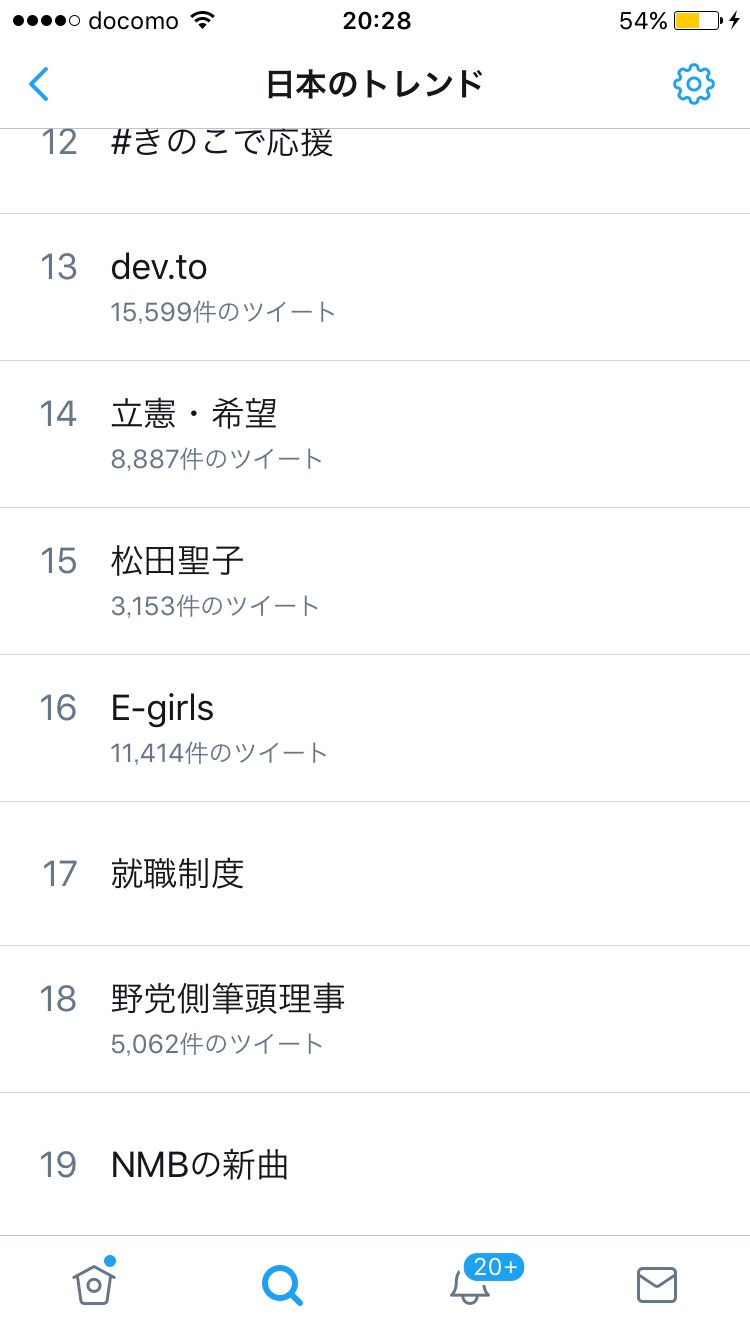
Task: Open trend 野党側筆頭理事
Action: click(x=228, y=998)
